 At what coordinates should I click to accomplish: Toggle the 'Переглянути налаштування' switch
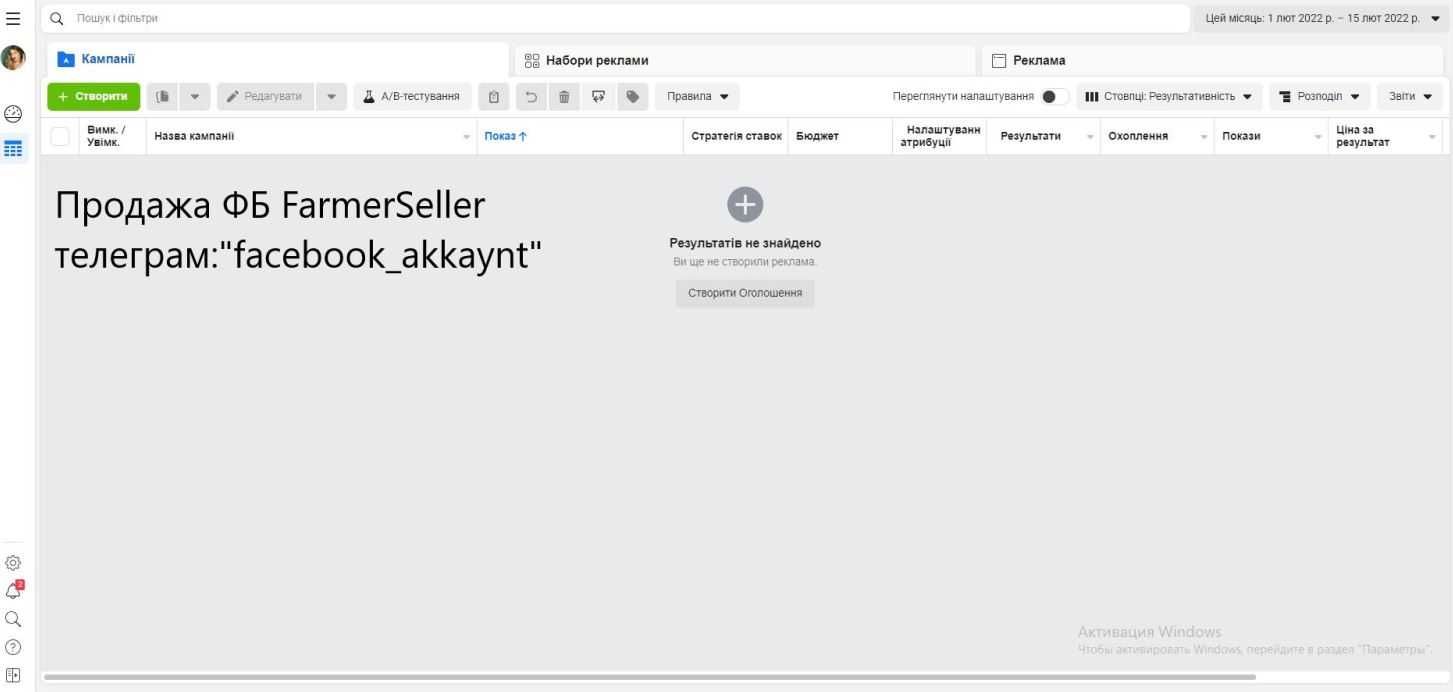pos(1055,96)
